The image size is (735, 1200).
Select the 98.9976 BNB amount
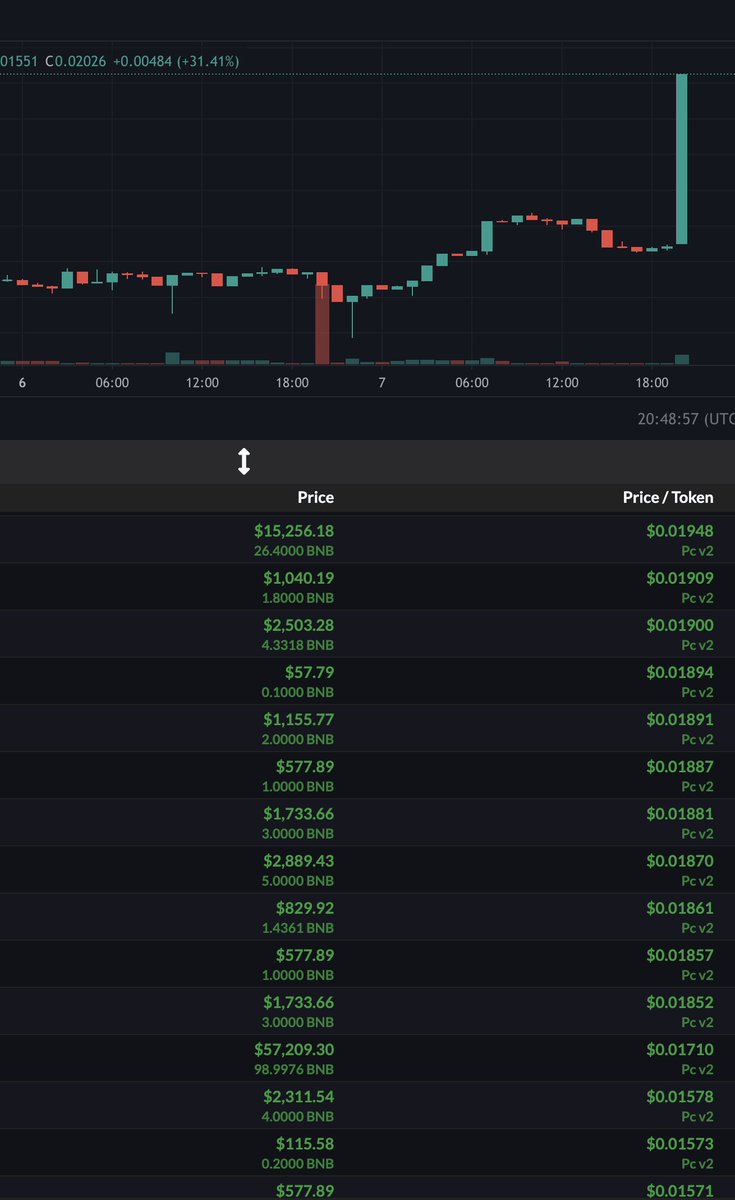(295, 1069)
